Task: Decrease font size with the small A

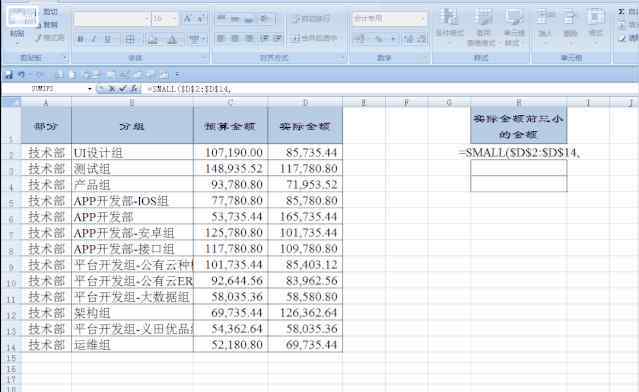Action: click(x=201, y=19)
